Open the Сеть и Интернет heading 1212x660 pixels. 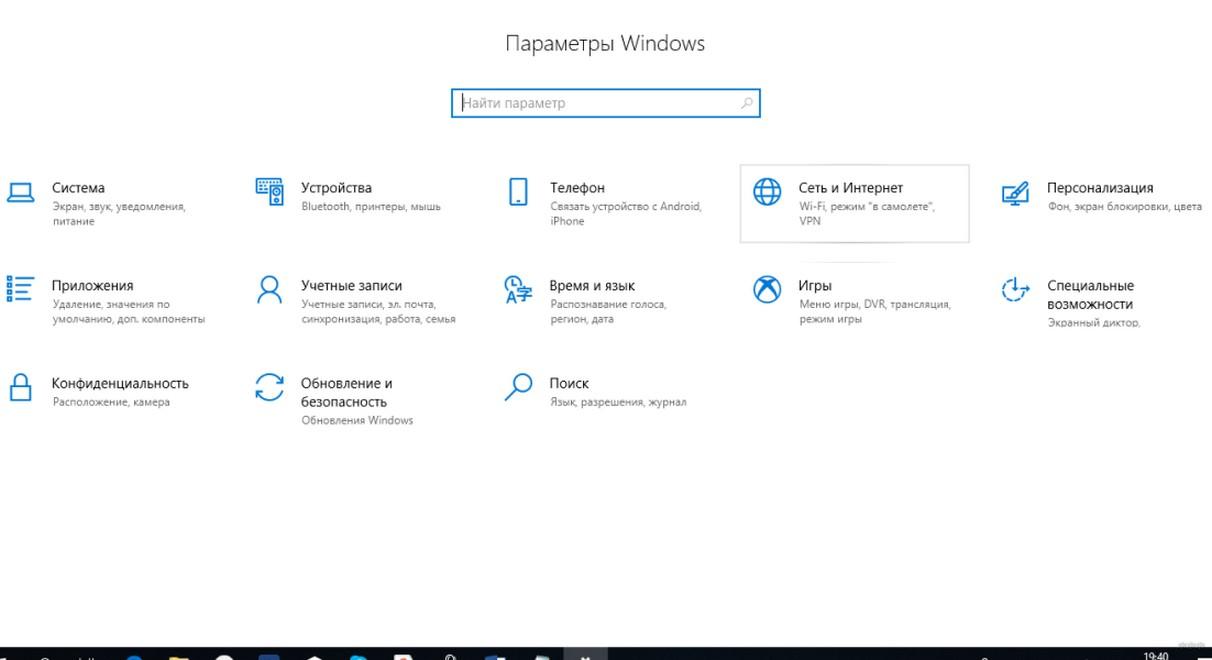[850, 188]
